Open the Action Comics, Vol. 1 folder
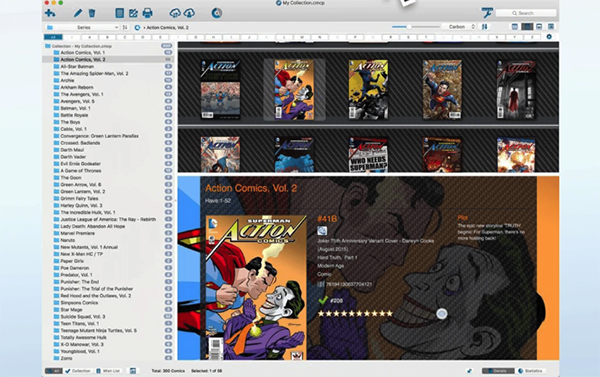The image size is (600, 377). point(83,52)
